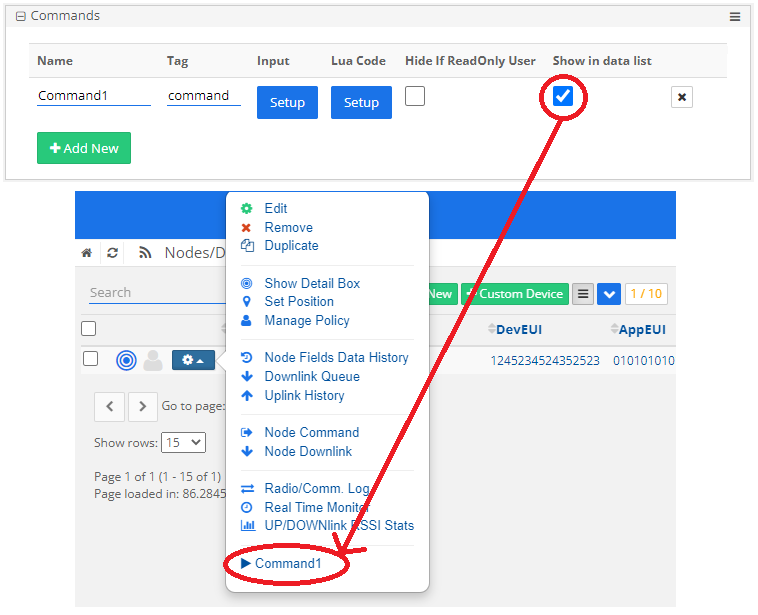Open the Show rows dropdown

point(183,442)
